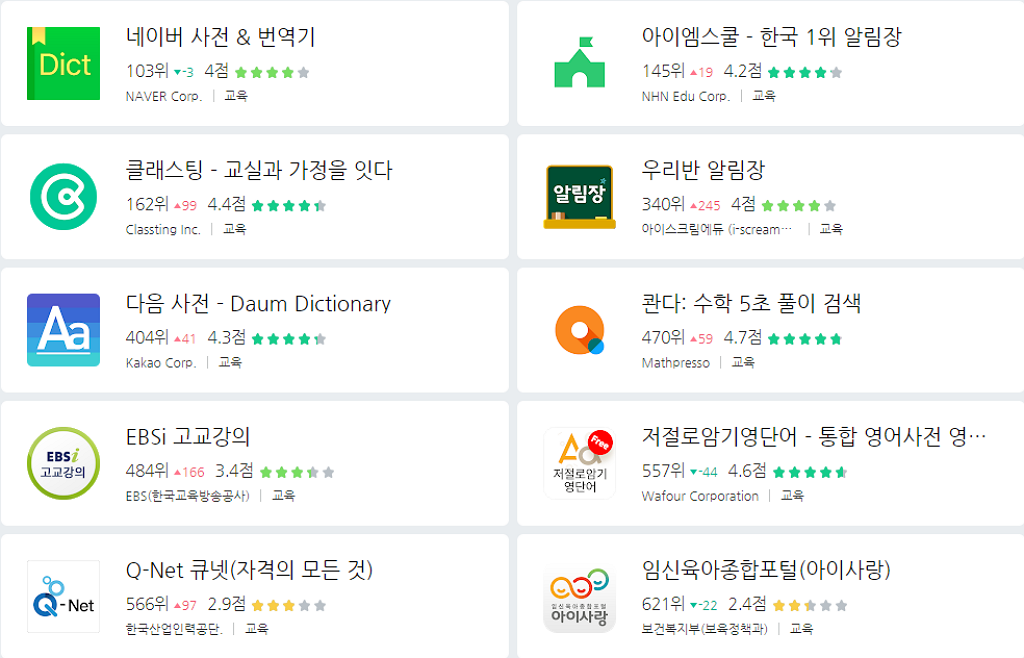Click the 교육 category next to 한국산업인력공단

point(257,629)
